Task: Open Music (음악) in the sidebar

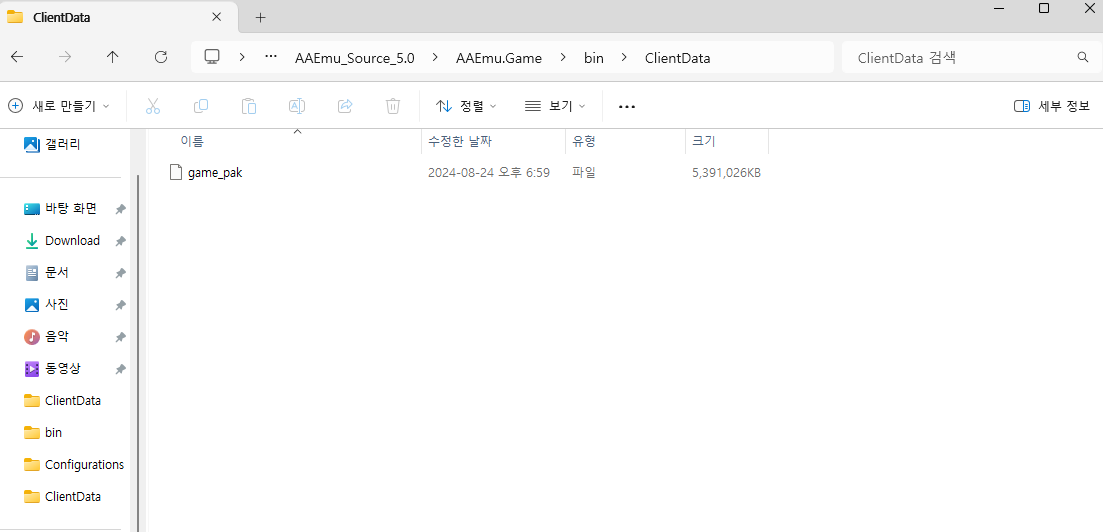Action: pos(46,337)
